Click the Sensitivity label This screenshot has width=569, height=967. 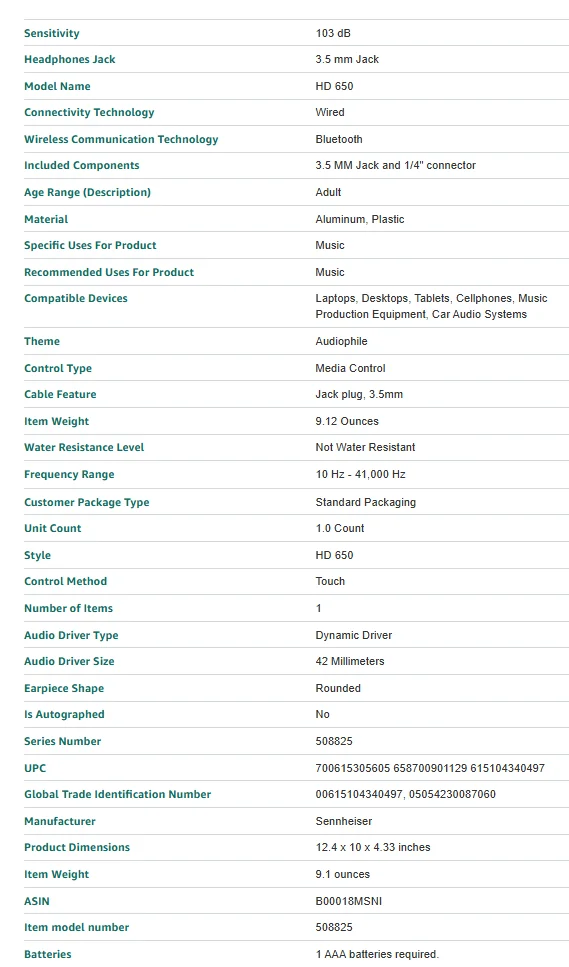tap(52, 33)
